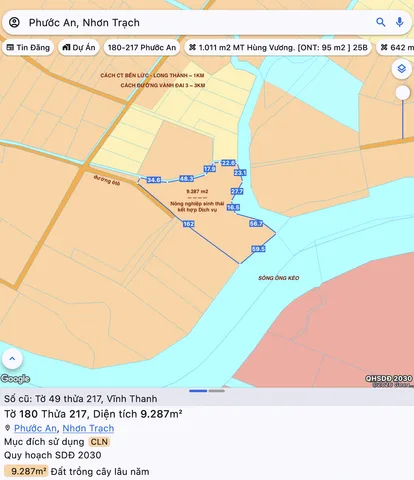Click the '23.1' boundary length label

click(240, 173)
